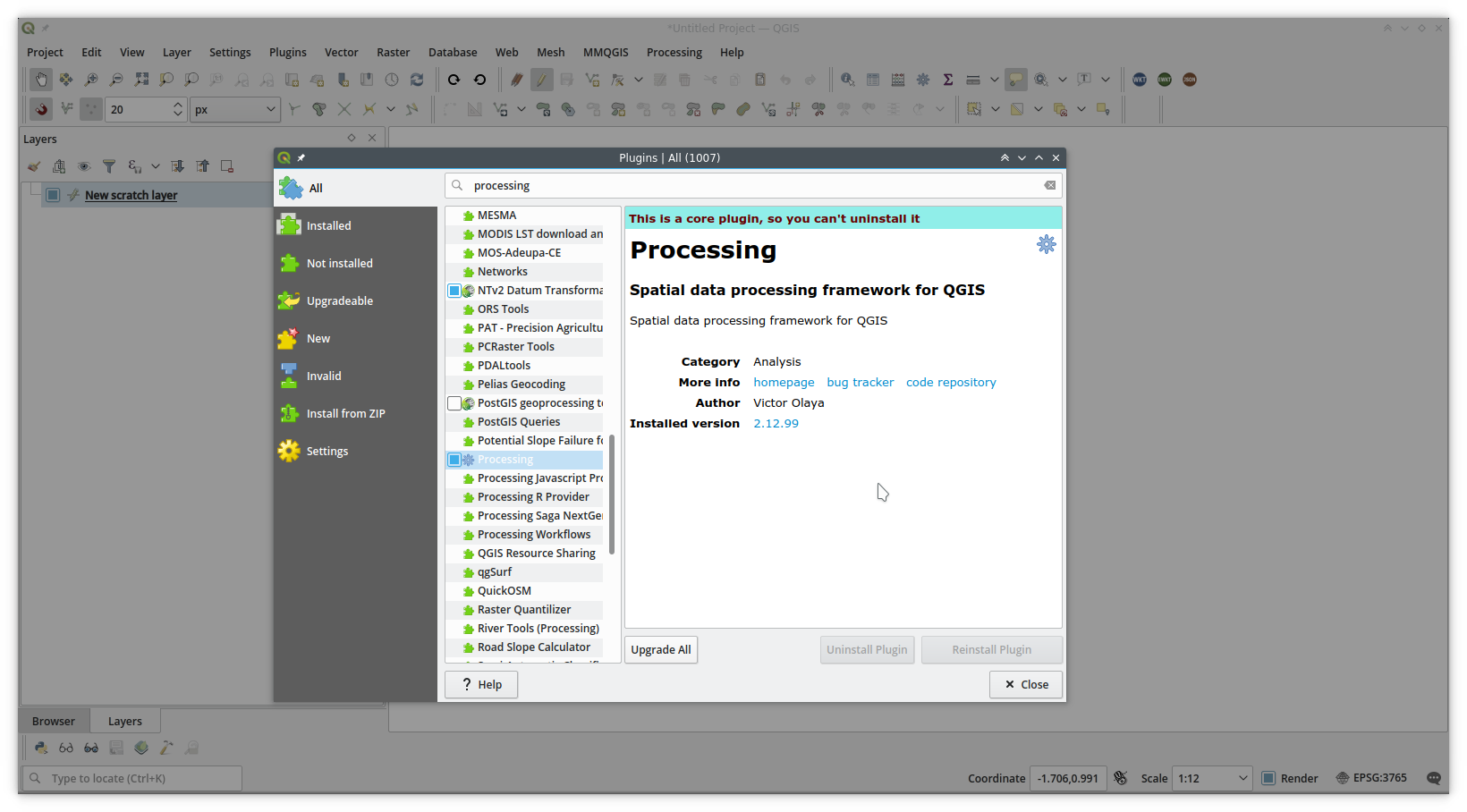The width and height of the screenshot is (1467, 812).
Task: Open the Scale dropdown showing 1:12
Action: 1243,778
